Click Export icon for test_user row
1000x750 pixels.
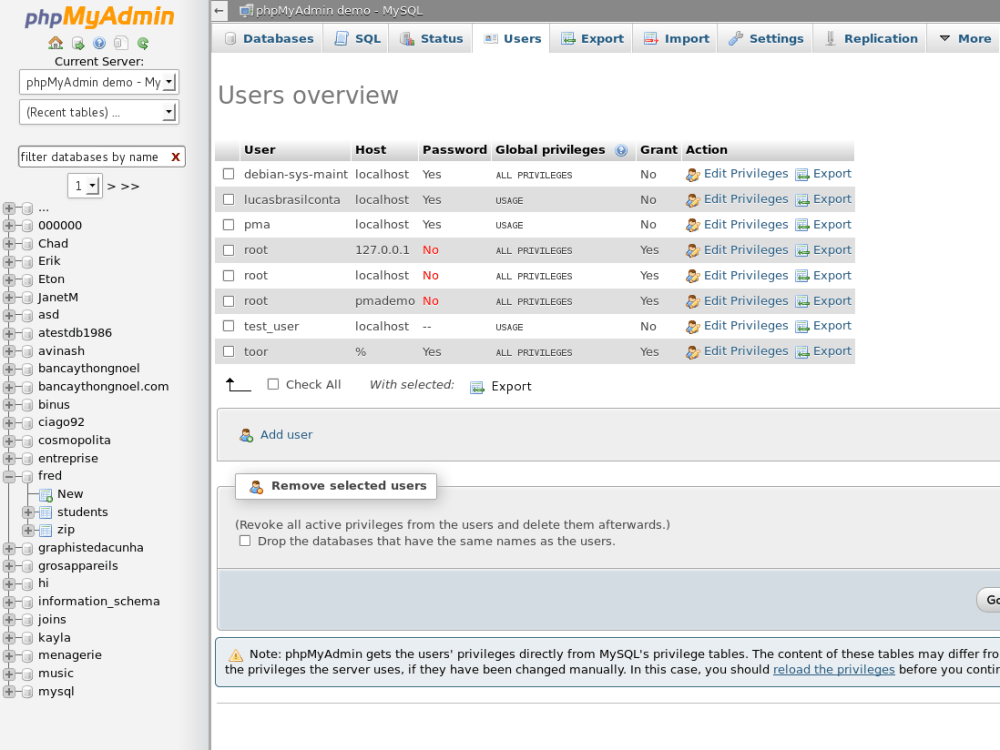(802, 327)
